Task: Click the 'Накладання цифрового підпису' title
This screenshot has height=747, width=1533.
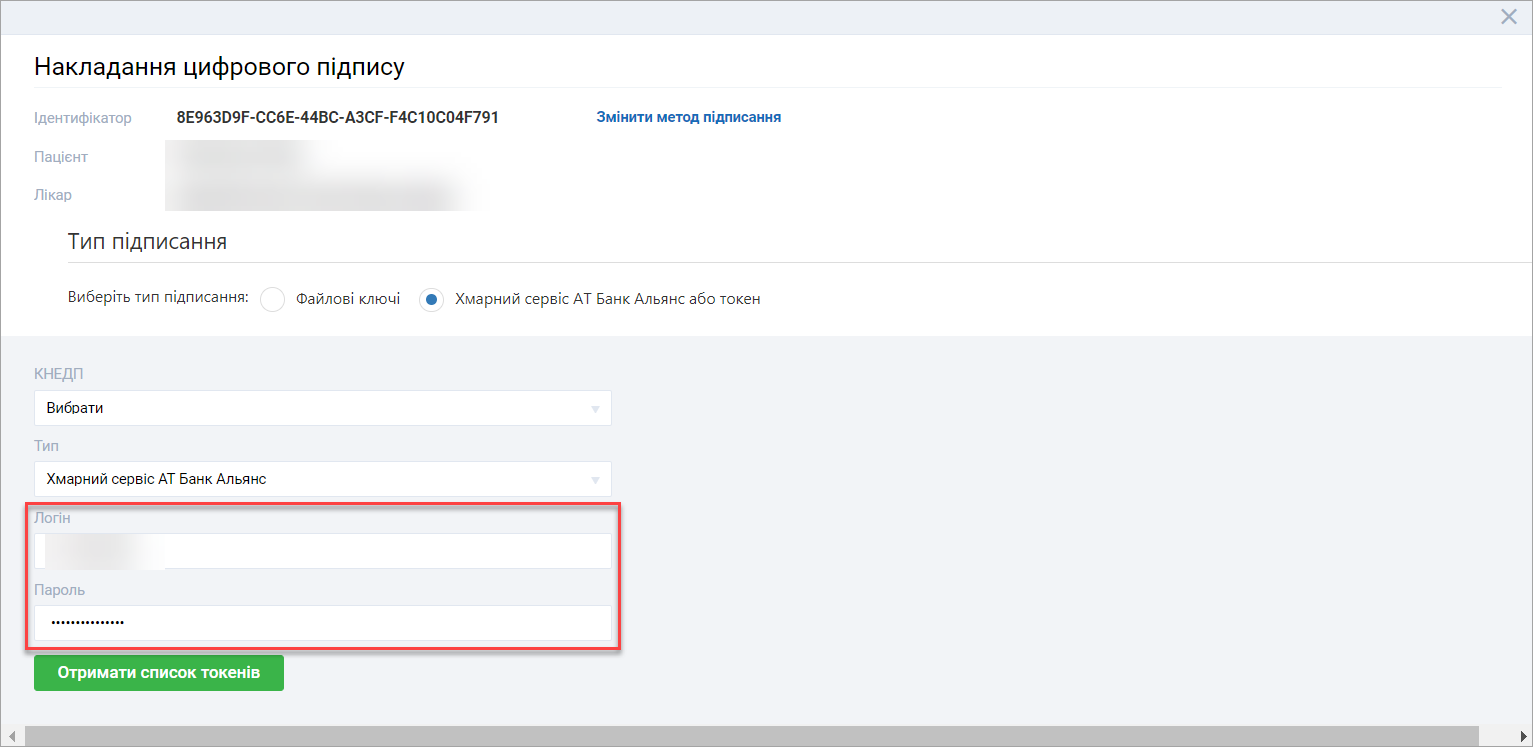Action: 219,67
